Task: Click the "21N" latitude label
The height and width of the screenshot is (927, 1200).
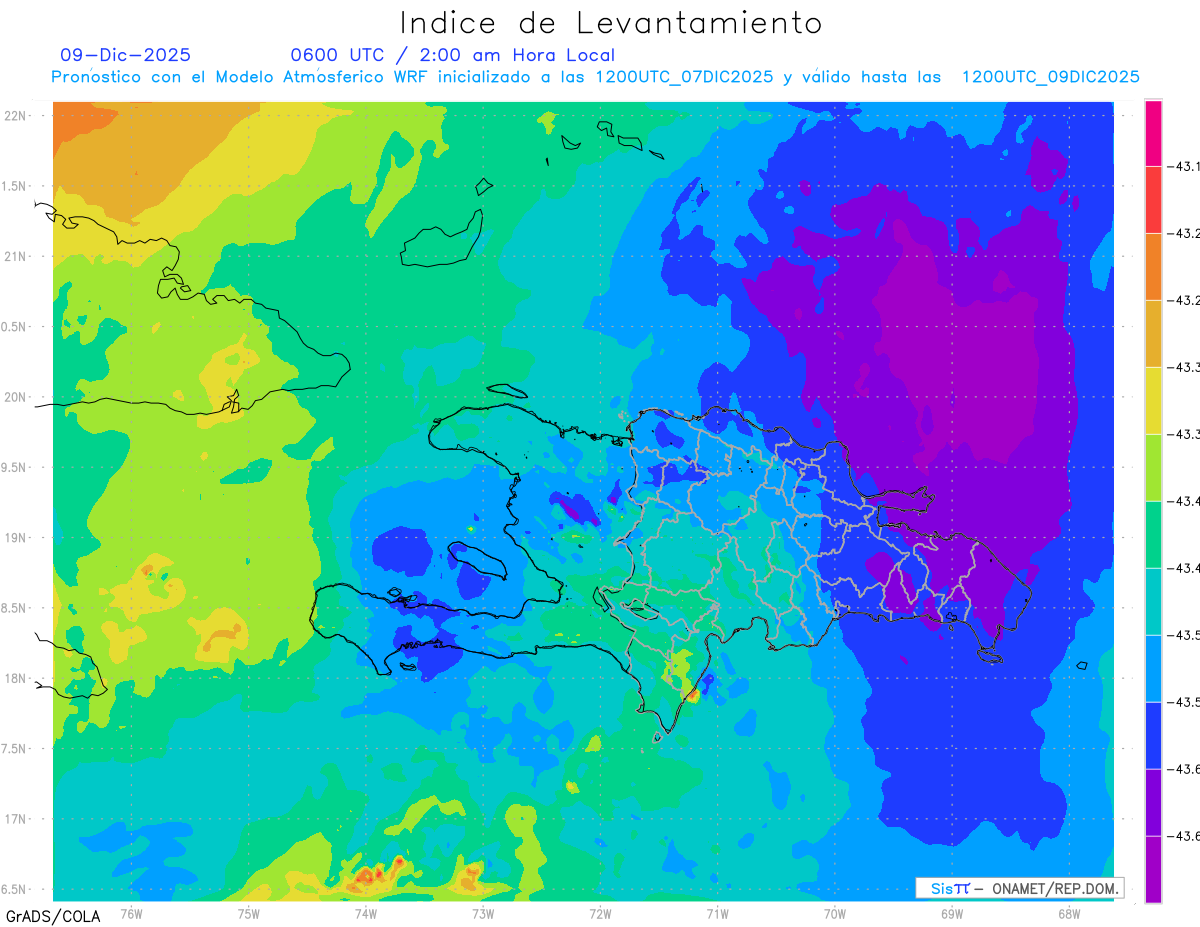Action: (16, 257)
